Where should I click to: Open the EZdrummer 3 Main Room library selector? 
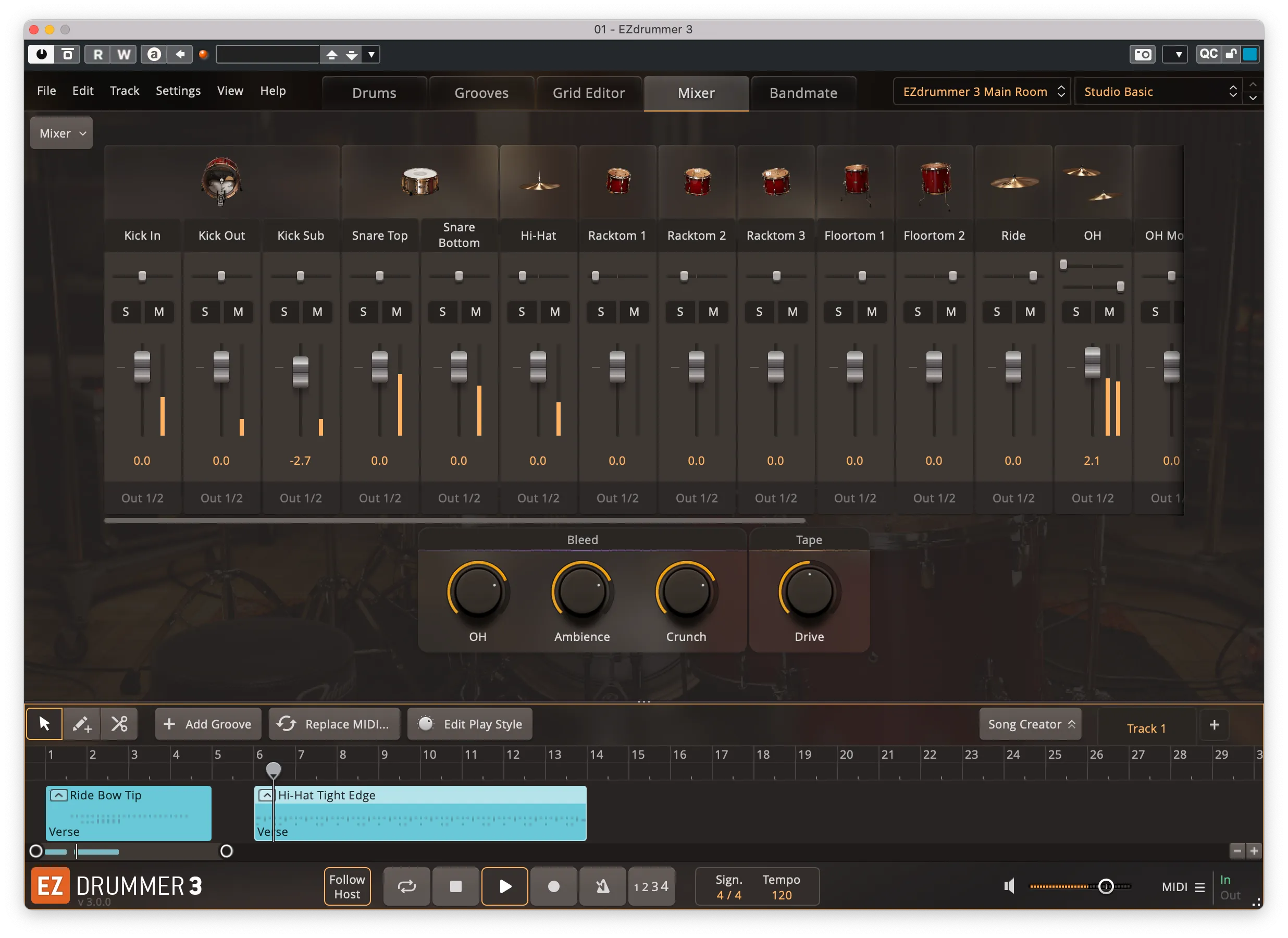click(982, 92)
